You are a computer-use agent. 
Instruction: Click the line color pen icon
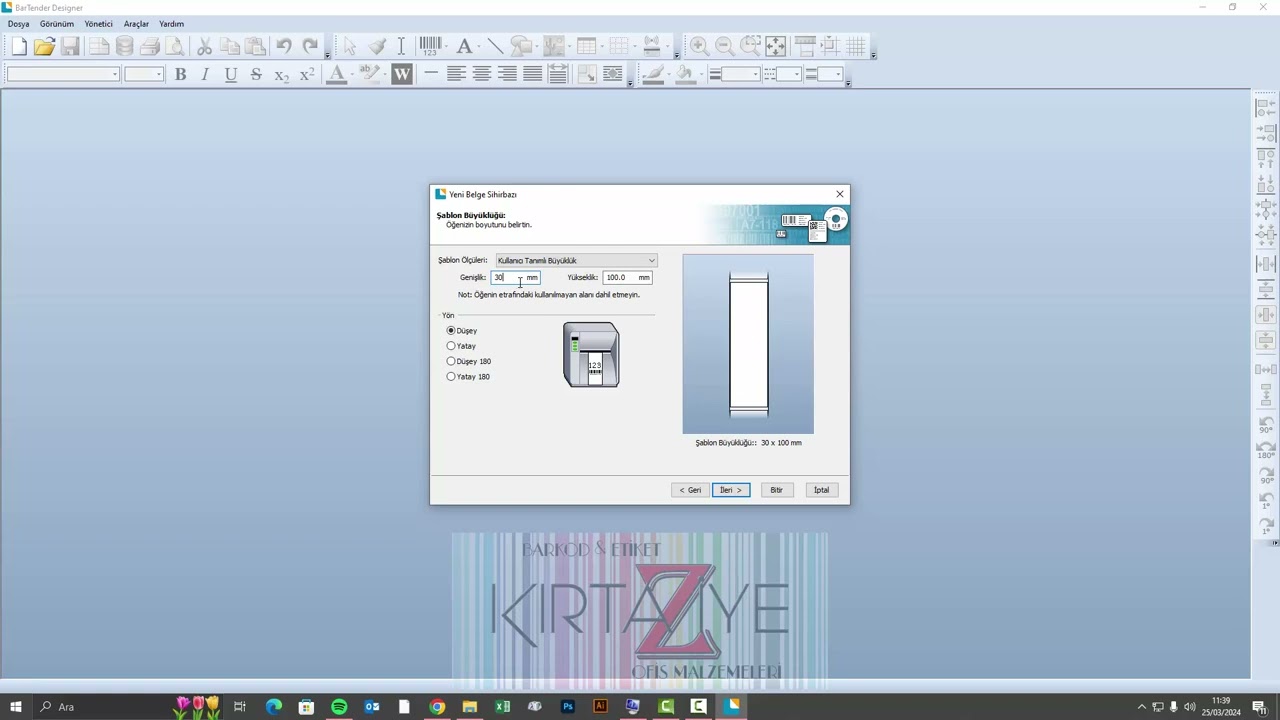(x=652, y=74)
